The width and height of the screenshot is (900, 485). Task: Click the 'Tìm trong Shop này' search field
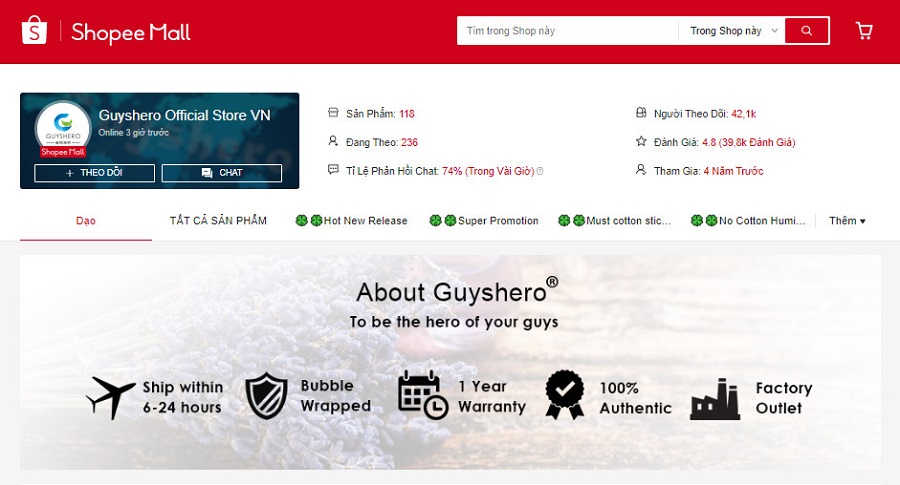pos(567,31)
